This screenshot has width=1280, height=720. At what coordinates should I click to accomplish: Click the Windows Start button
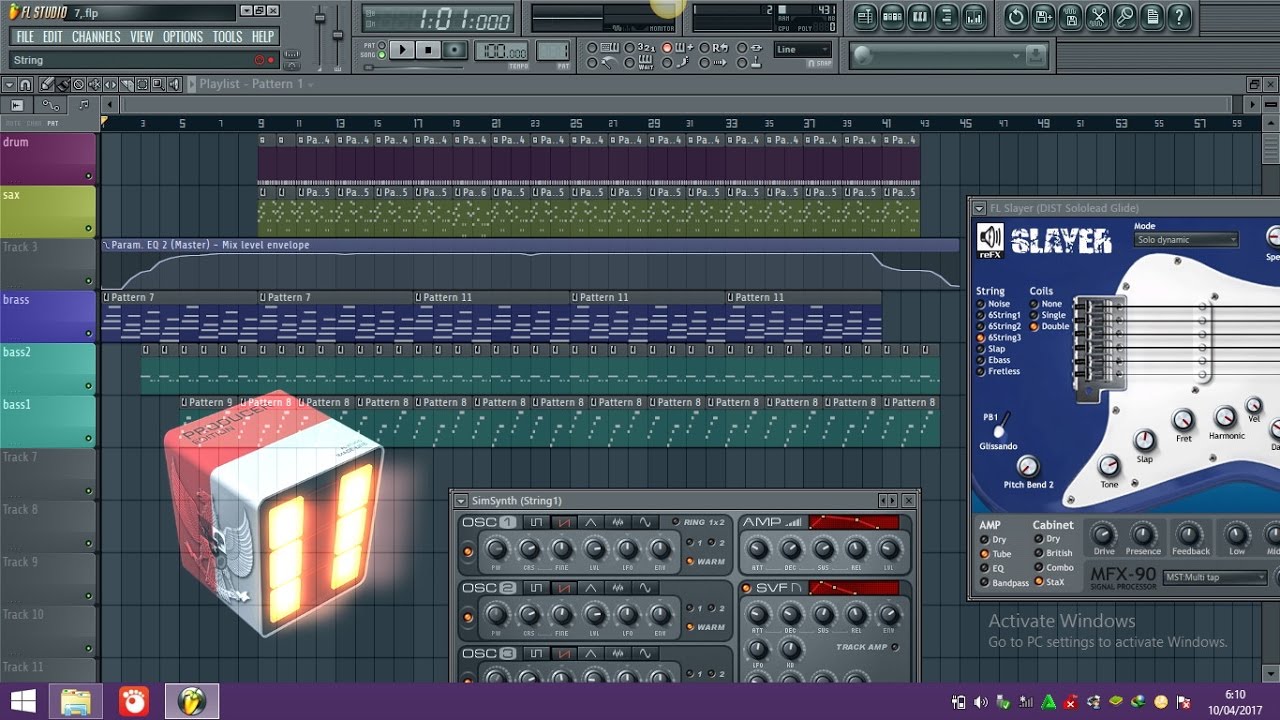point(23,701)
